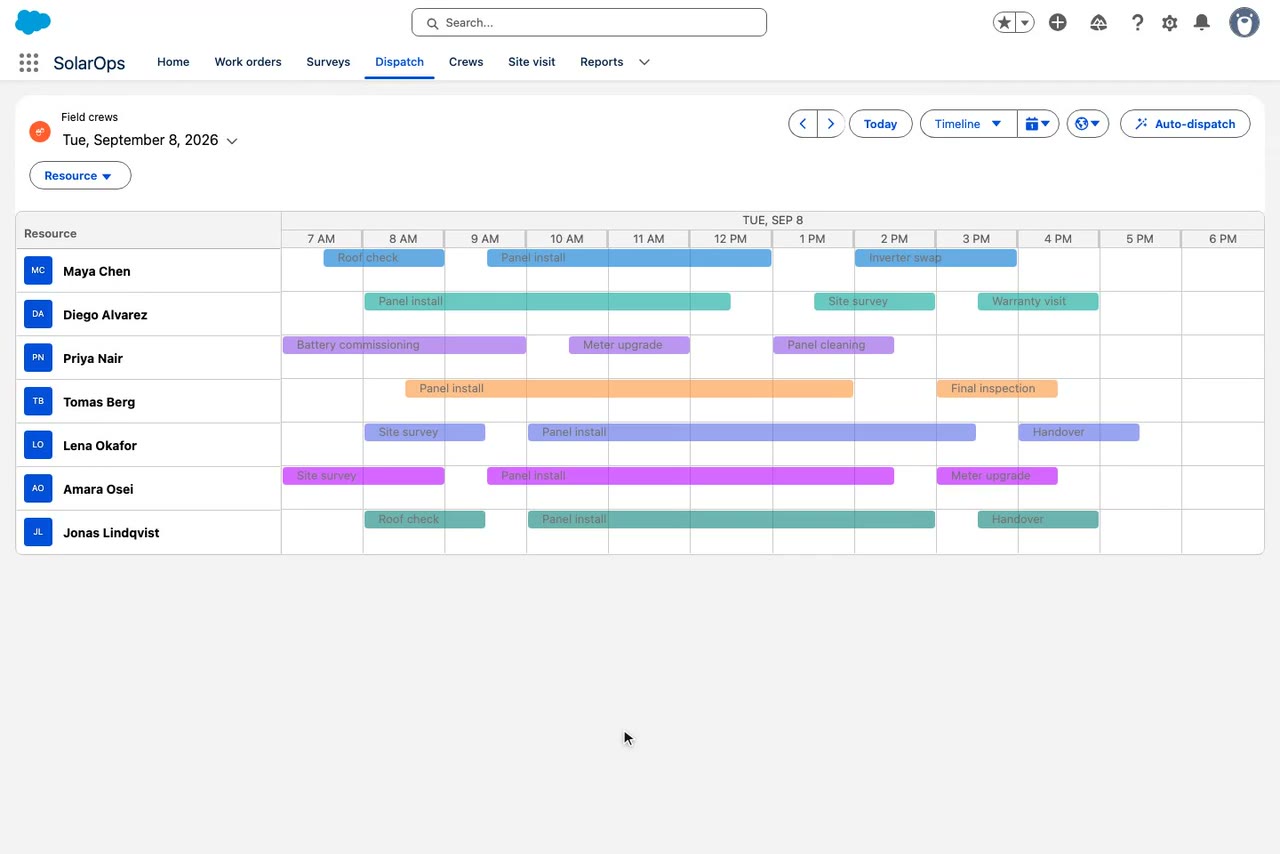Open the date selector chevron
This screenshot has height=854, width=1280.
tap(232, 141)
